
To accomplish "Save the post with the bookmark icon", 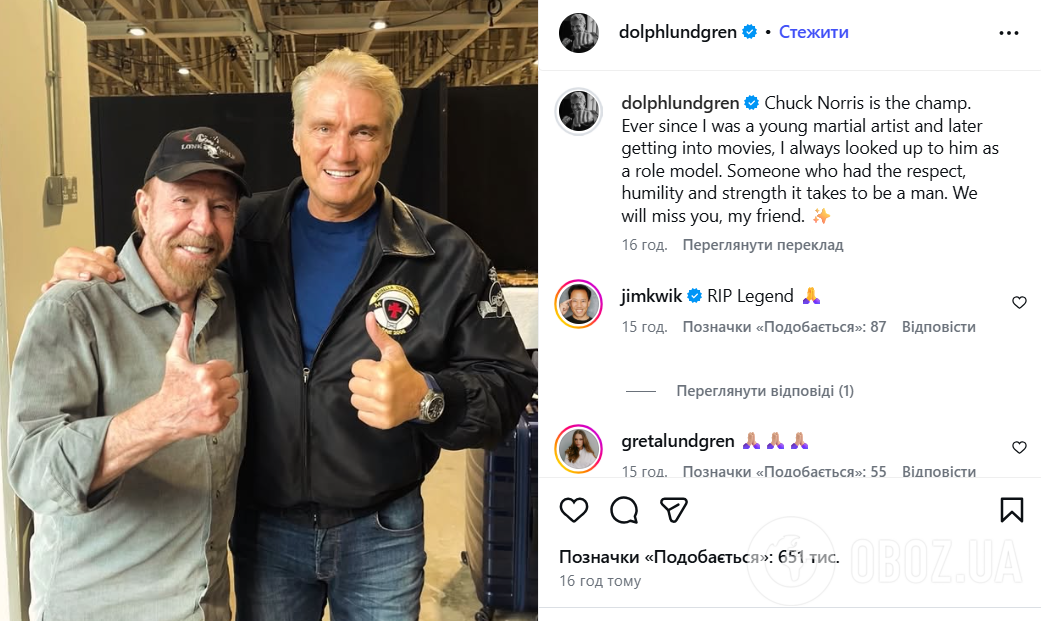I will click(1012, 510).
